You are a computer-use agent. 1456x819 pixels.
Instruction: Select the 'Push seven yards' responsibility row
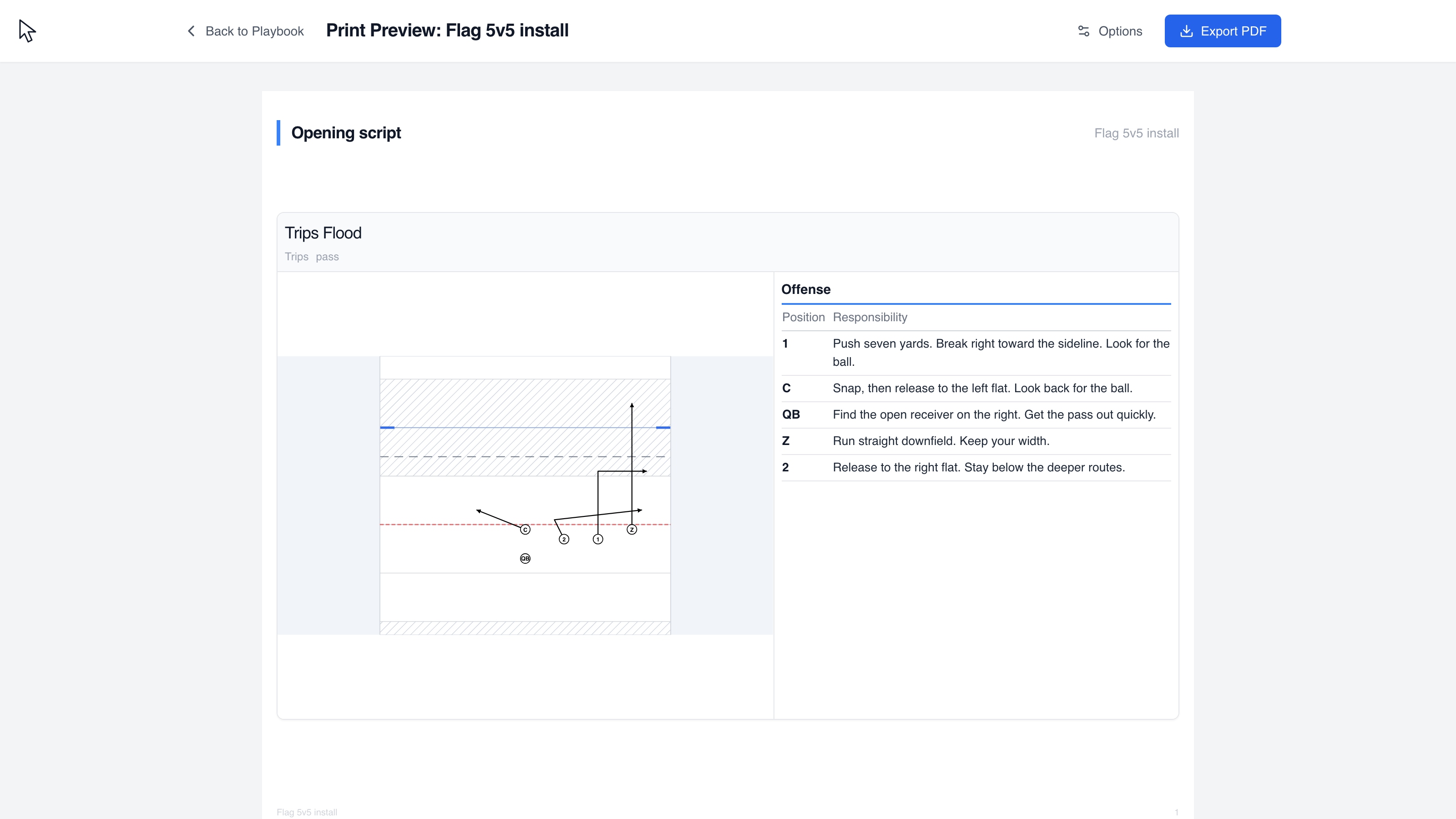976,353
